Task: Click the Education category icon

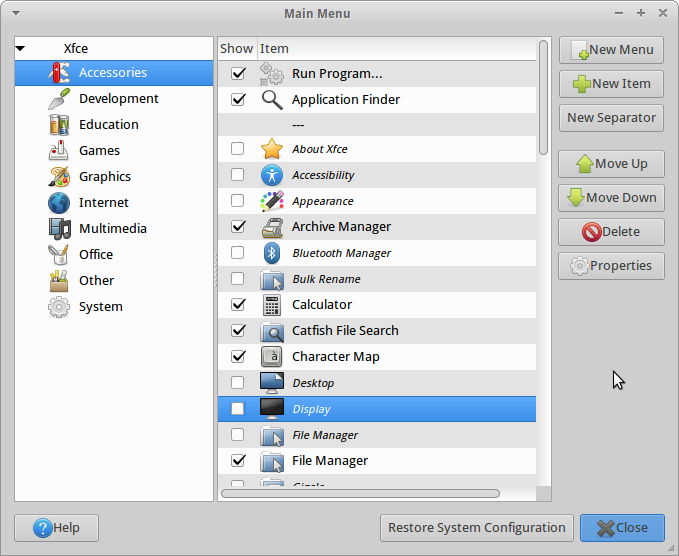Action: (x=59, y=125)
